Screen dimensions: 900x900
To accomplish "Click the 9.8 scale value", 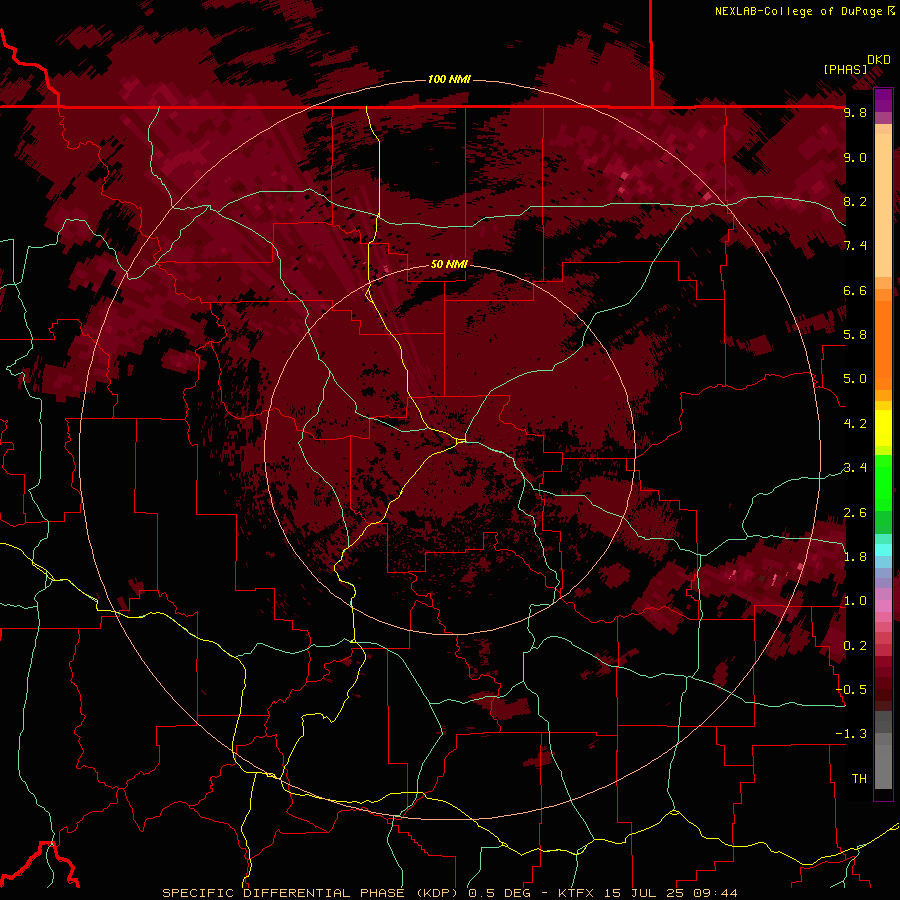I will click(x=855, y=112).
